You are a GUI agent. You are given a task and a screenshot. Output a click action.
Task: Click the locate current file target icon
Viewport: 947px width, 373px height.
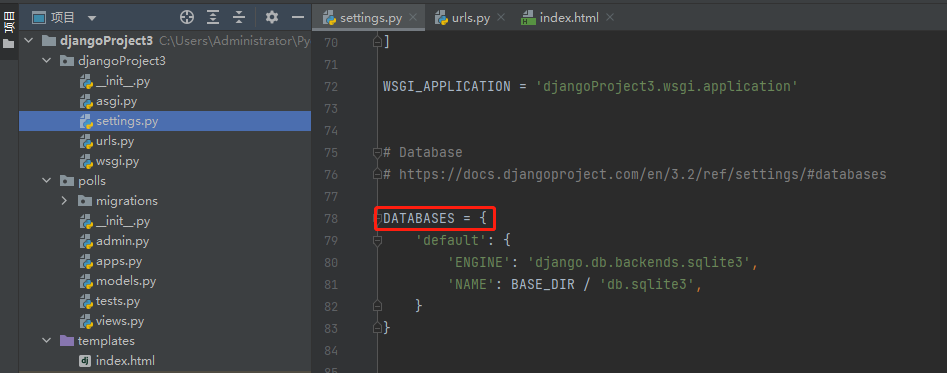click(187, 18)
